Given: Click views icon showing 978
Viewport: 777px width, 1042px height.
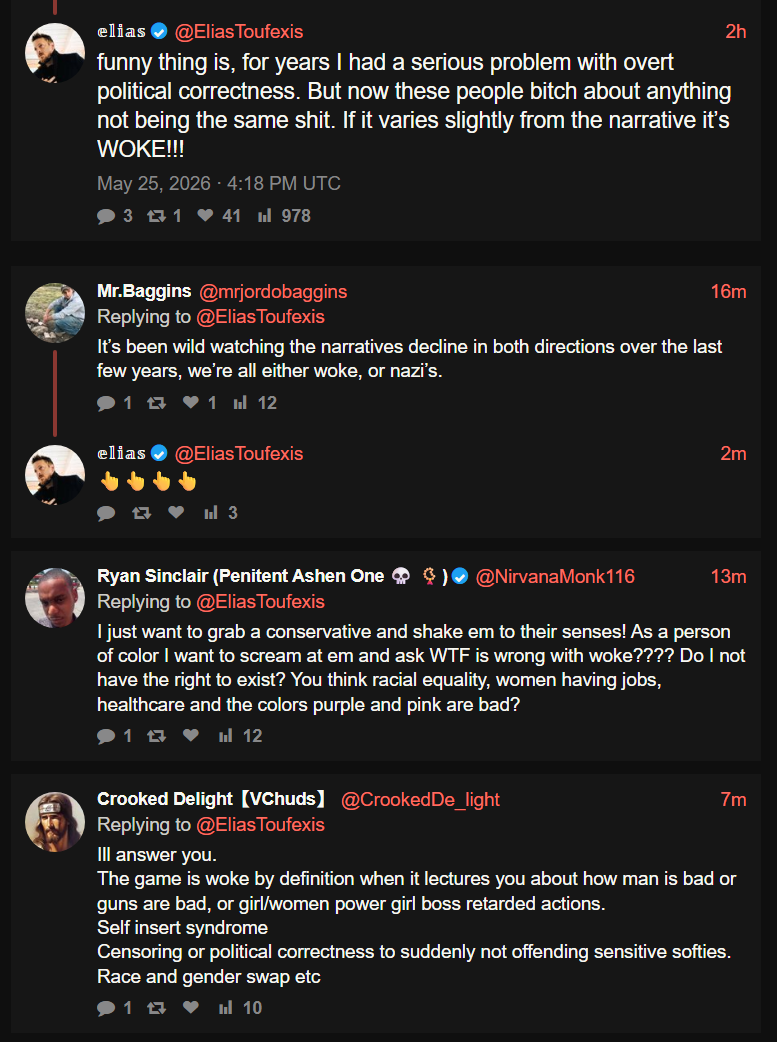Looking at the screenshot, I should click(265, 215).
